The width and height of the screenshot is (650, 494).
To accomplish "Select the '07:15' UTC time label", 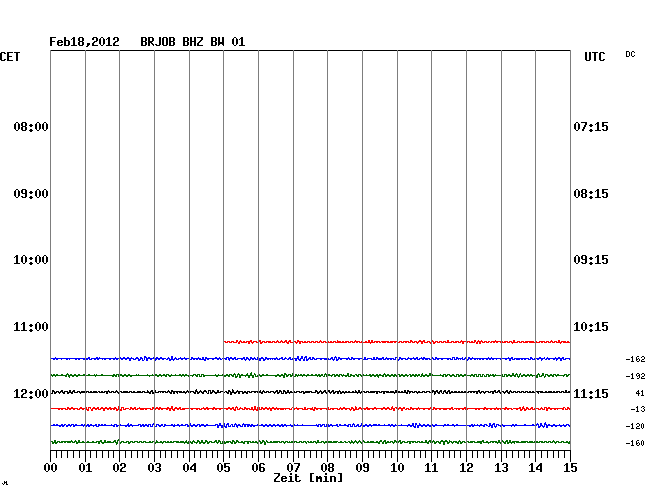I will click(591, 127).
